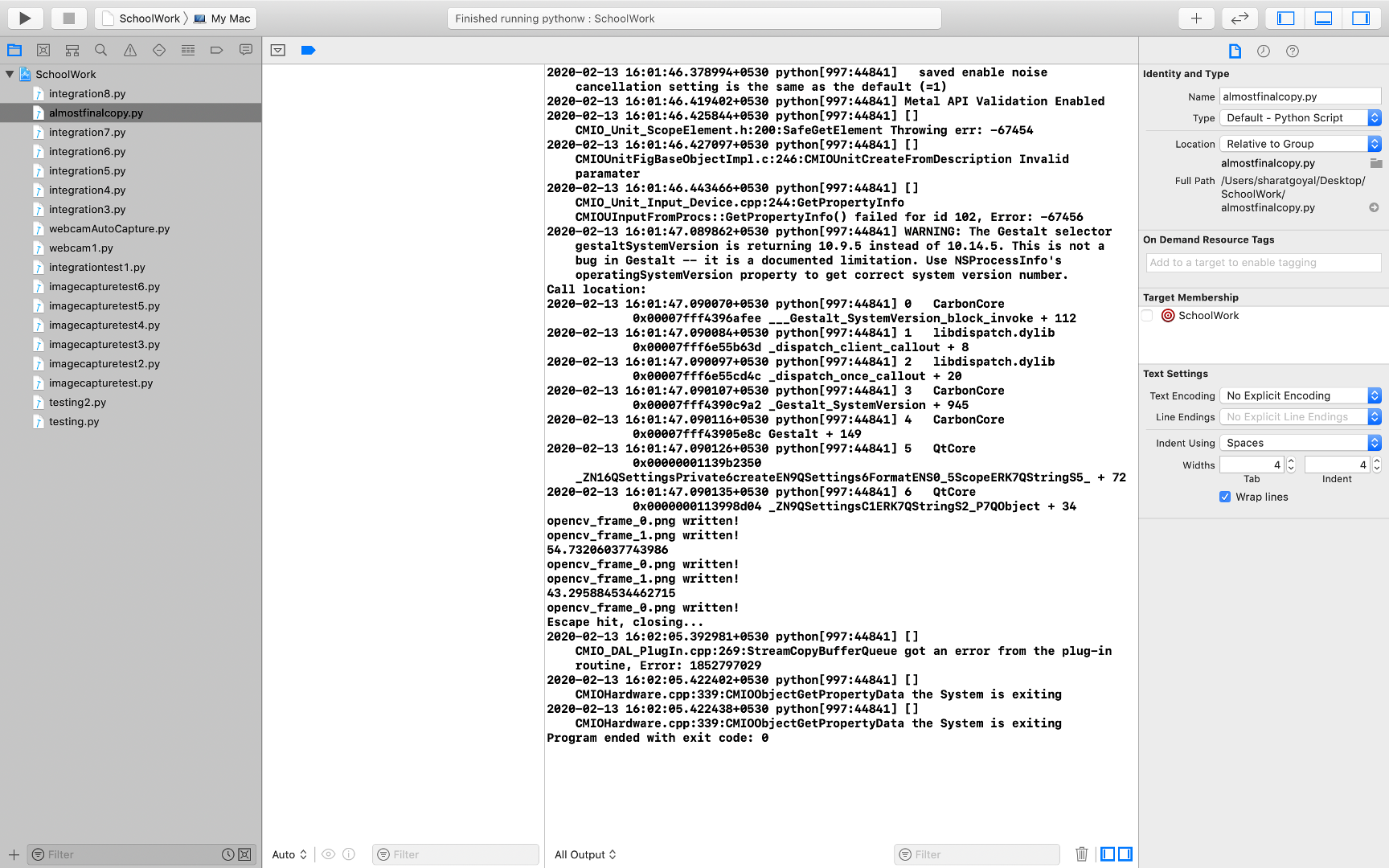Viewport: 1389px width, 868px height.
Task: Open the Auto variables scope dropdown
Action: point(289,854)
